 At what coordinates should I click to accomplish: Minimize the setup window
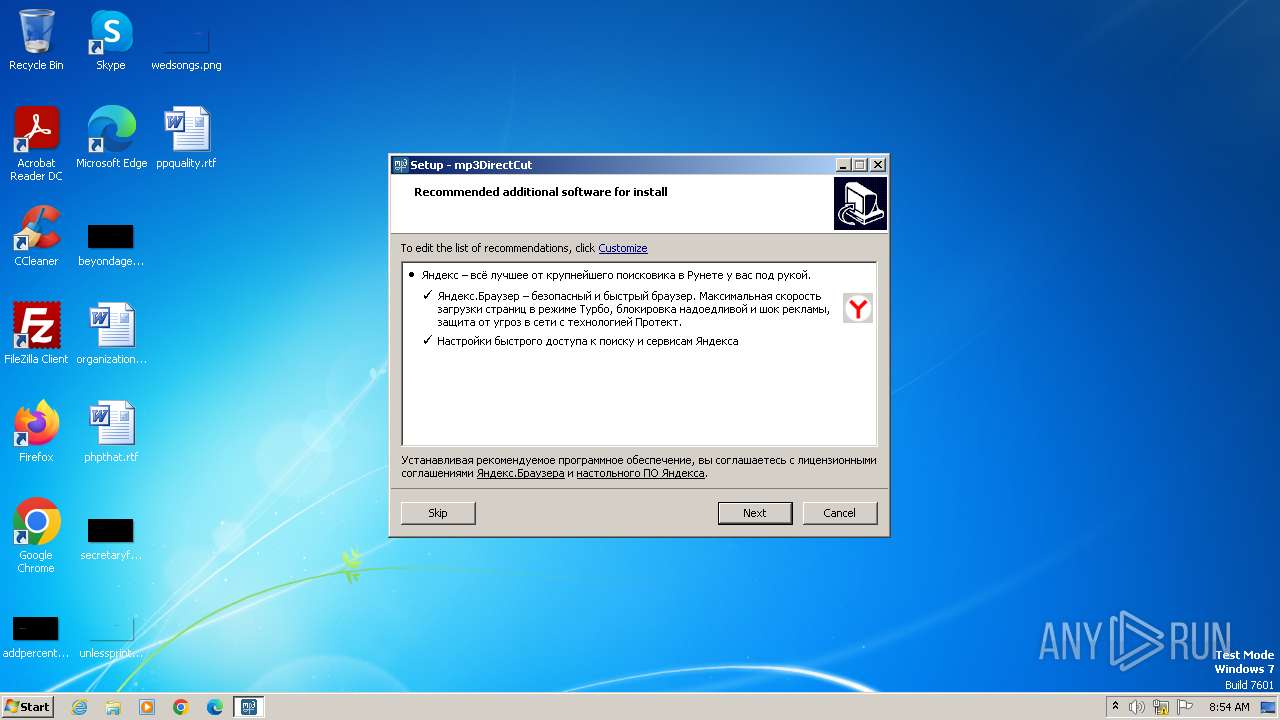coord(843,165)
